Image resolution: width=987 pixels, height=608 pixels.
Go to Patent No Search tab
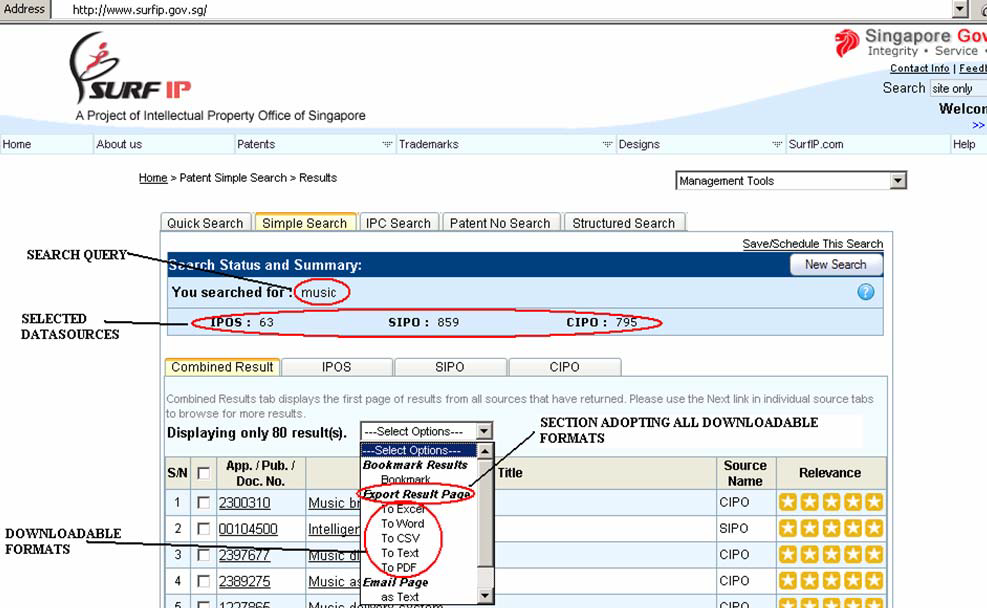click(x=500, y=223)
